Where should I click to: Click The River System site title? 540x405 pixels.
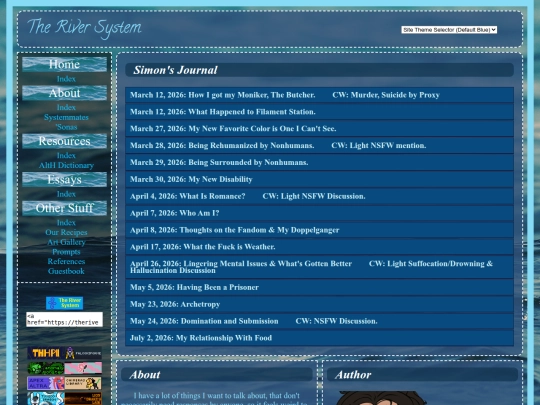click(x=84, y=28)
